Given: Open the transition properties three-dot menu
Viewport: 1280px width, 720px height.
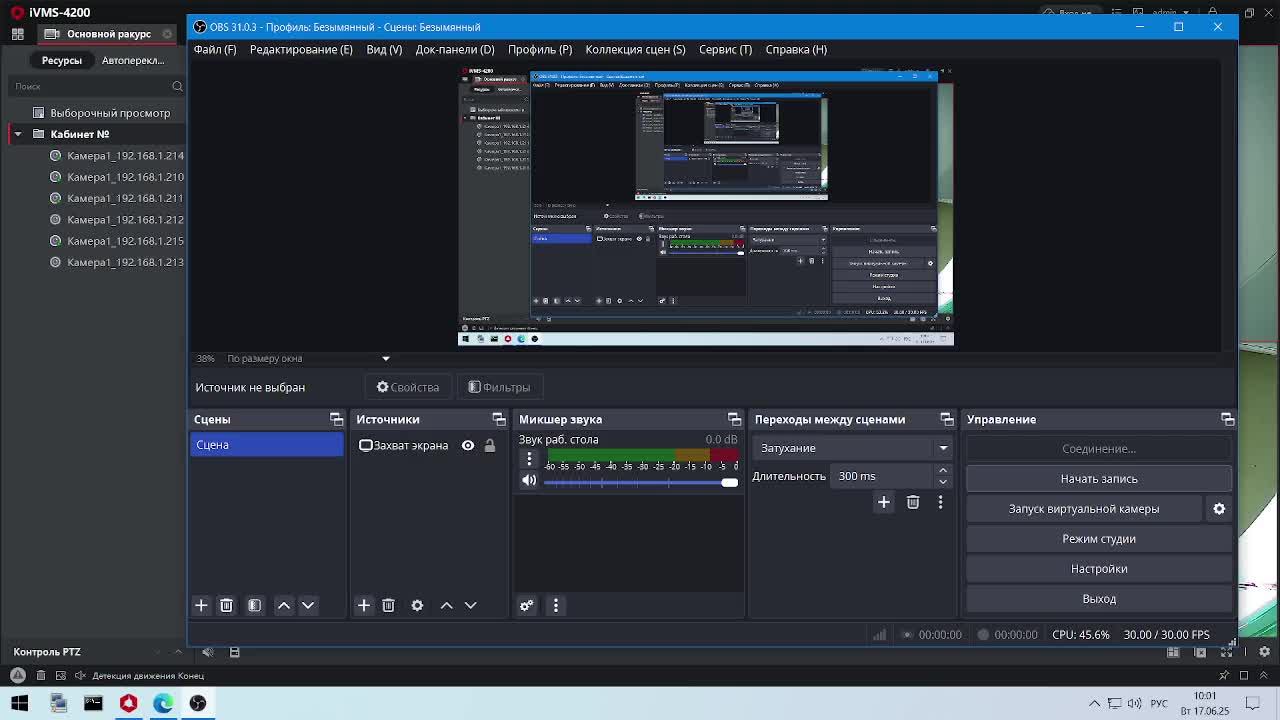Looking at the screenshot, I should tap(940, 502).
